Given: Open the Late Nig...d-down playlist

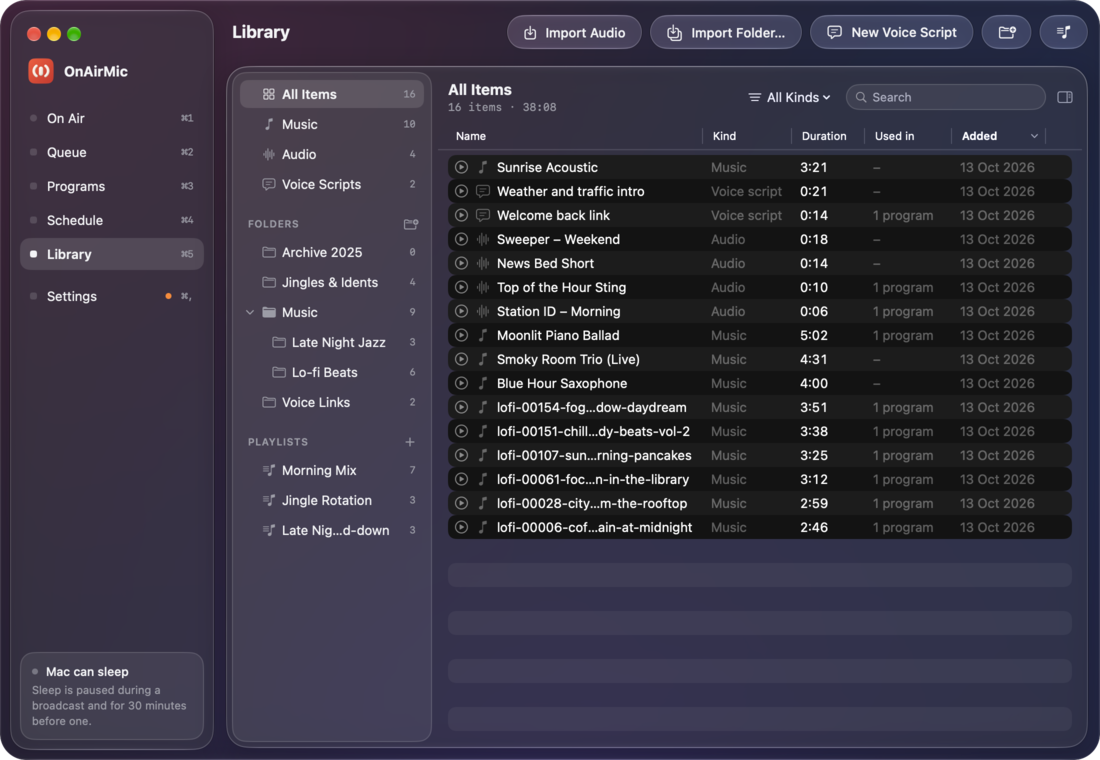Looking at the screenshot, I should [332, 531].
